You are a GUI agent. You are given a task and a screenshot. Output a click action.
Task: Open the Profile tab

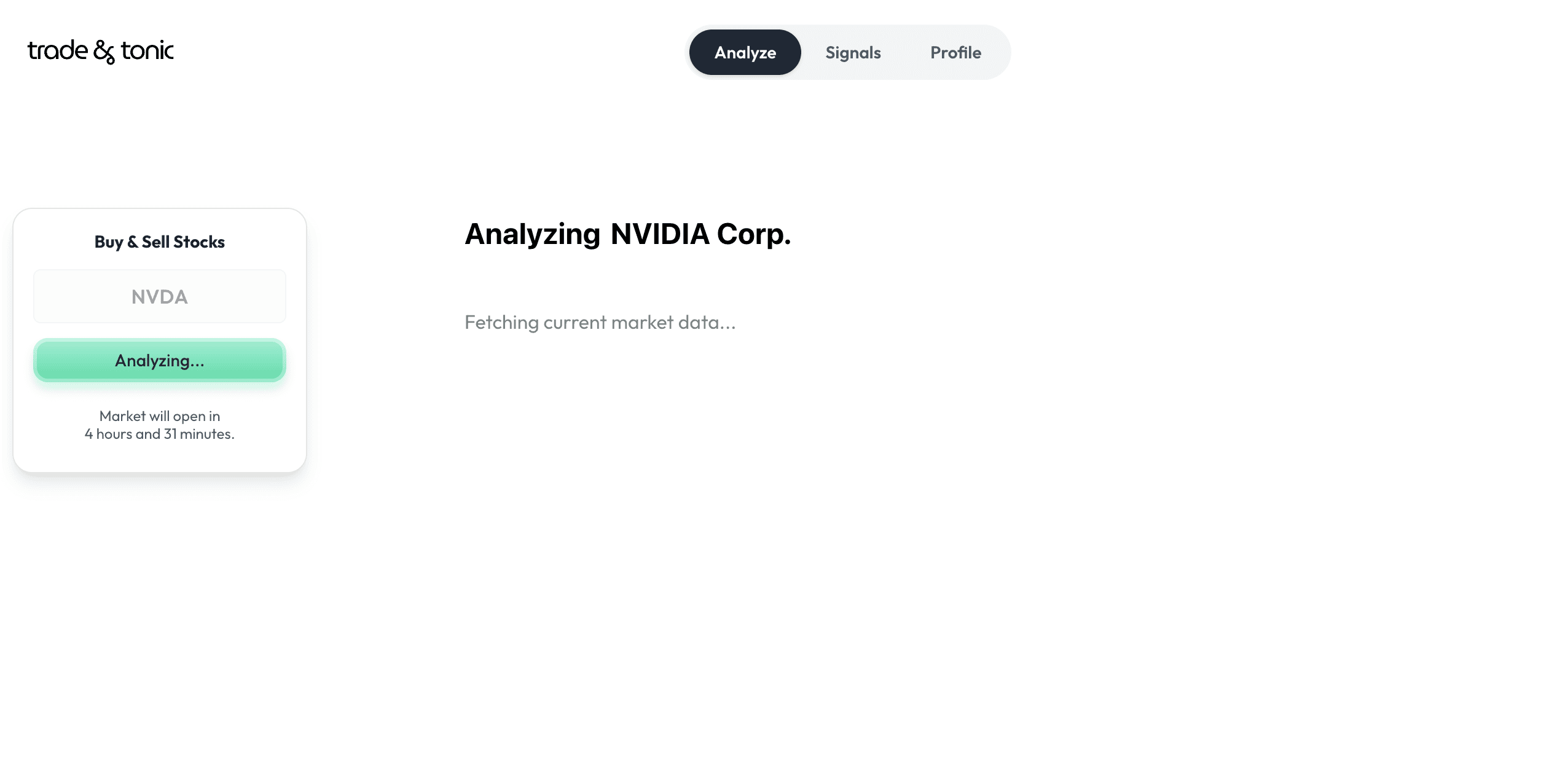click(955, 52)
